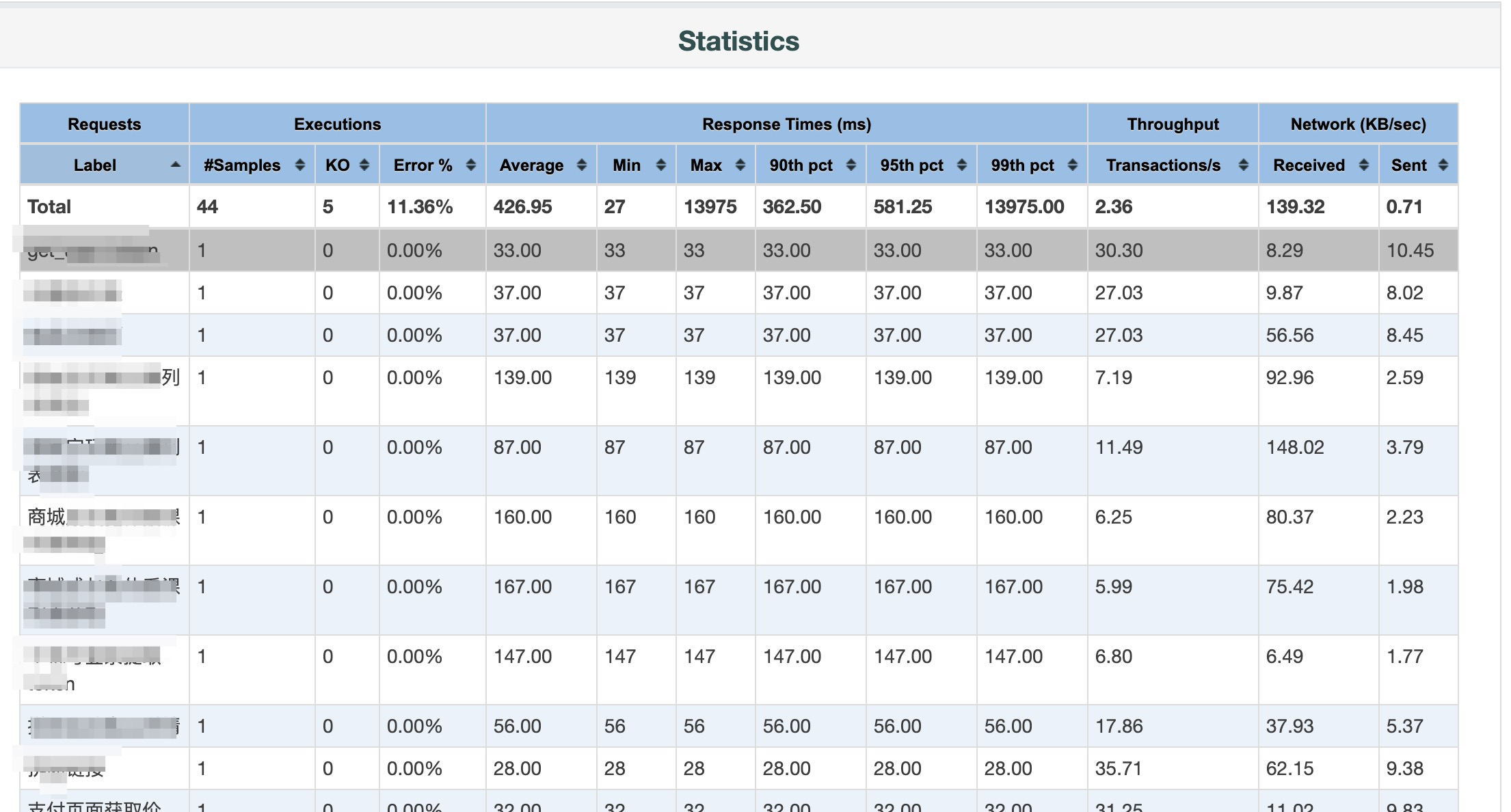Click the sort arrows beside #Samples

(x=299, y=165)
